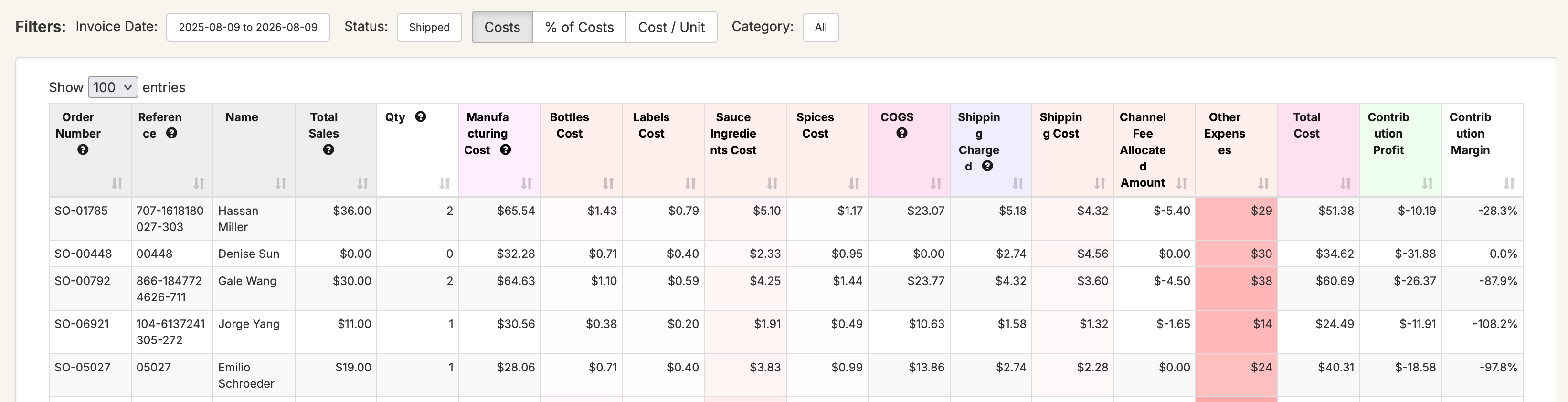Viewport: 1568px width, 402px height.
Task: Click order number SO-05027
Action: (82, 367)
